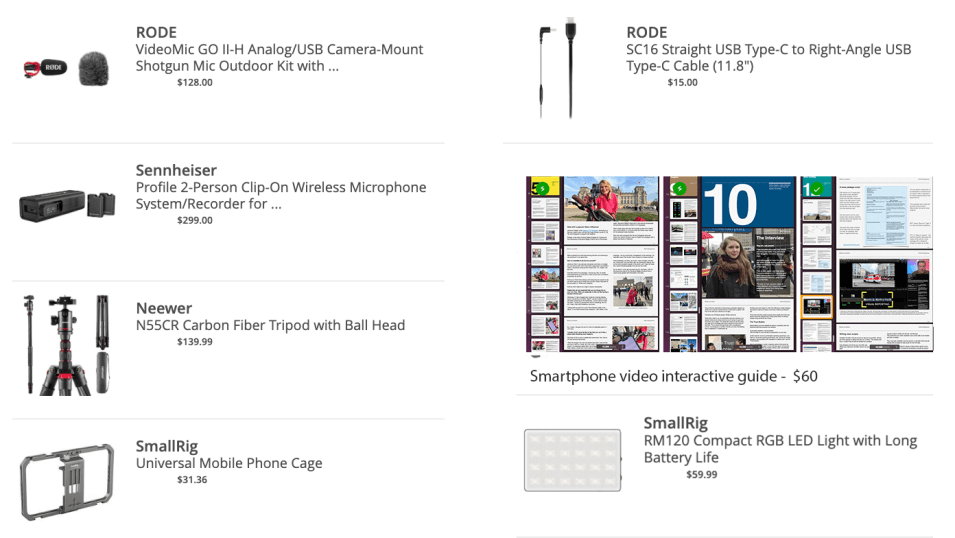Viewport: 955px width, 538px height.
Task: Click SC16 Straight USB Type-C cable title
Action: 769,57
